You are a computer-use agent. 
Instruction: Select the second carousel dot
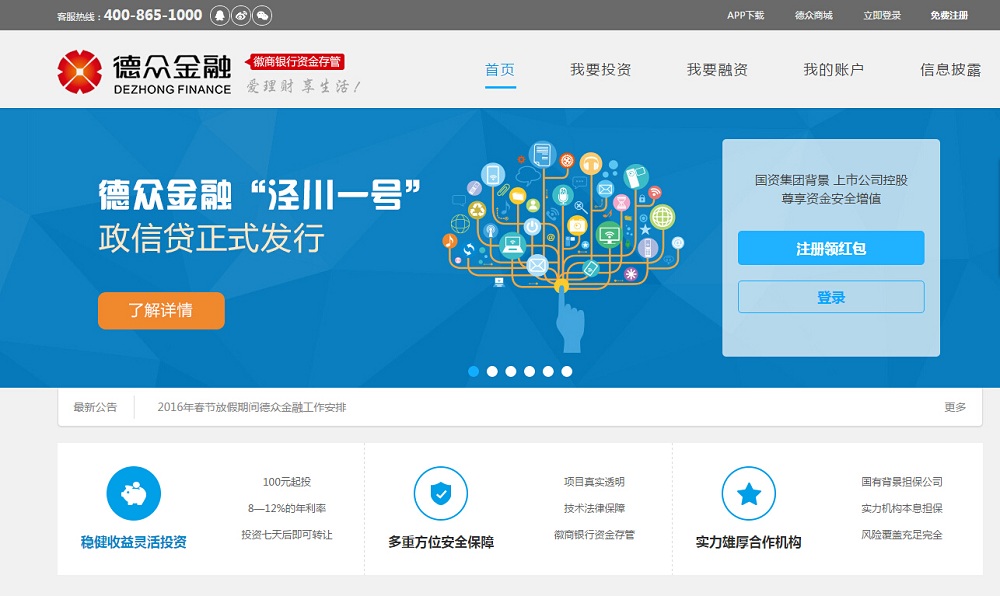tap(492, 372)
